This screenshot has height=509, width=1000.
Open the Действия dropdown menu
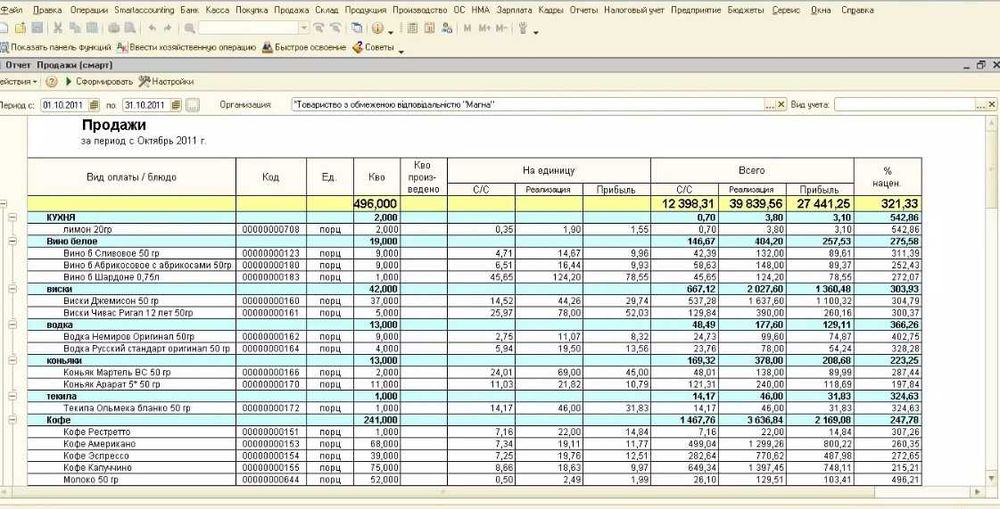[18, 82]
